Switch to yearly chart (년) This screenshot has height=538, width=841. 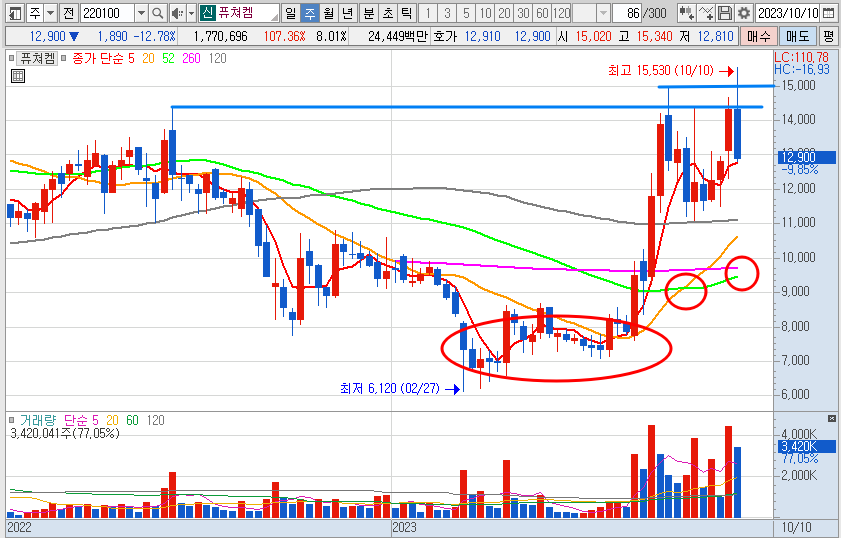coord(348,13)
